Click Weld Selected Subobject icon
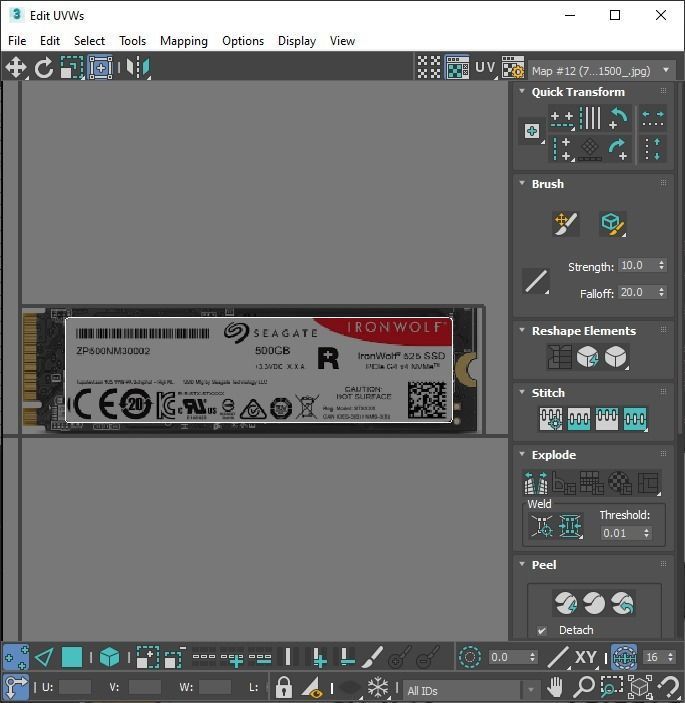 (570, 526)
